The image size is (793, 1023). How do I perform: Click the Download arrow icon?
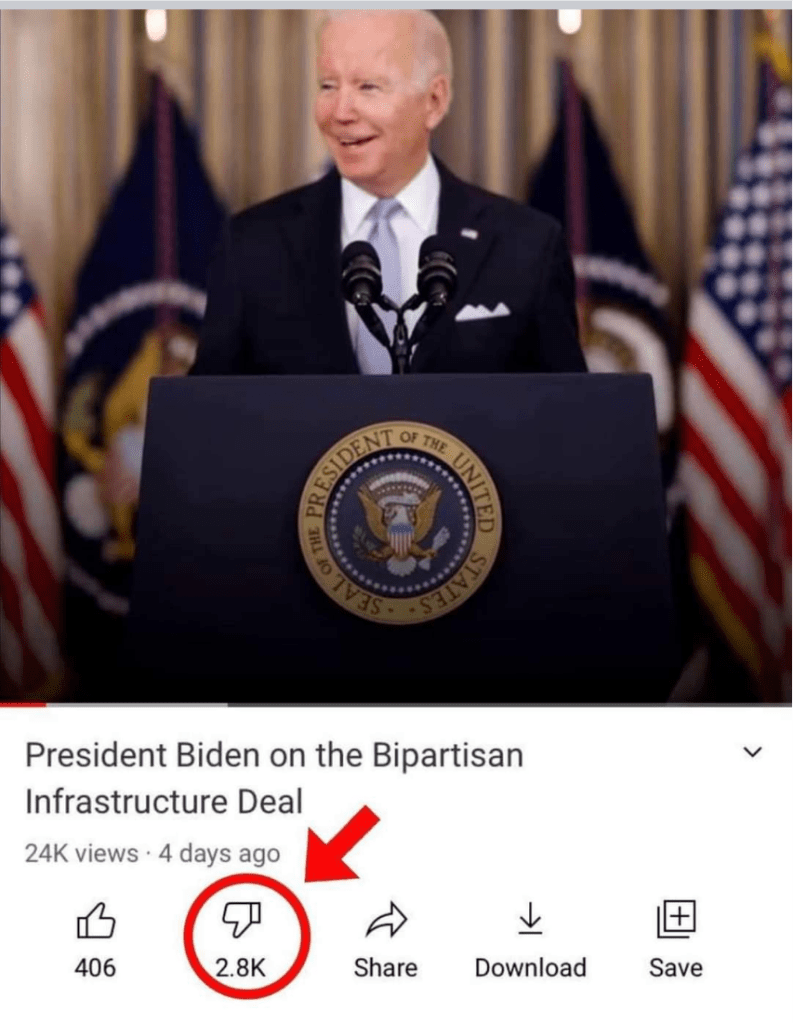[530, 919]
